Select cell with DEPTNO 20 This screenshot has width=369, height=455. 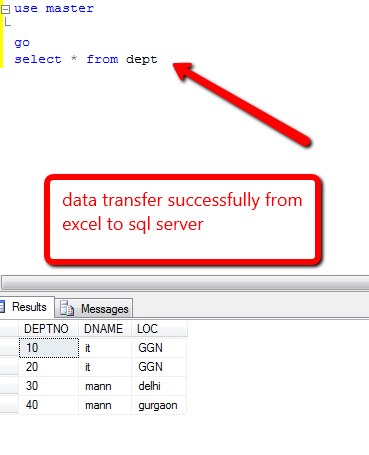(49, 367)
